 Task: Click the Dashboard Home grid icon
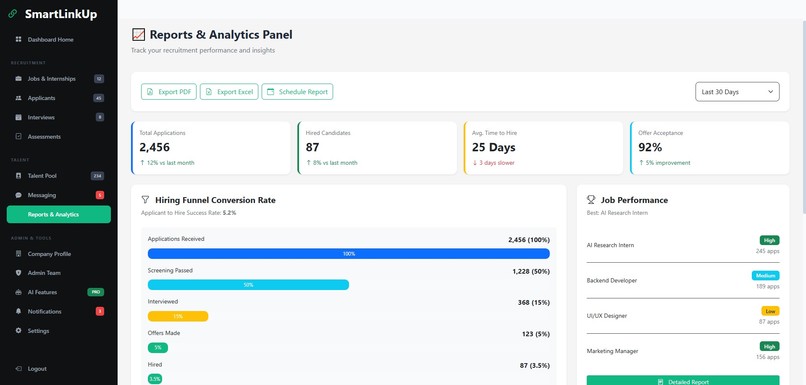19,40
